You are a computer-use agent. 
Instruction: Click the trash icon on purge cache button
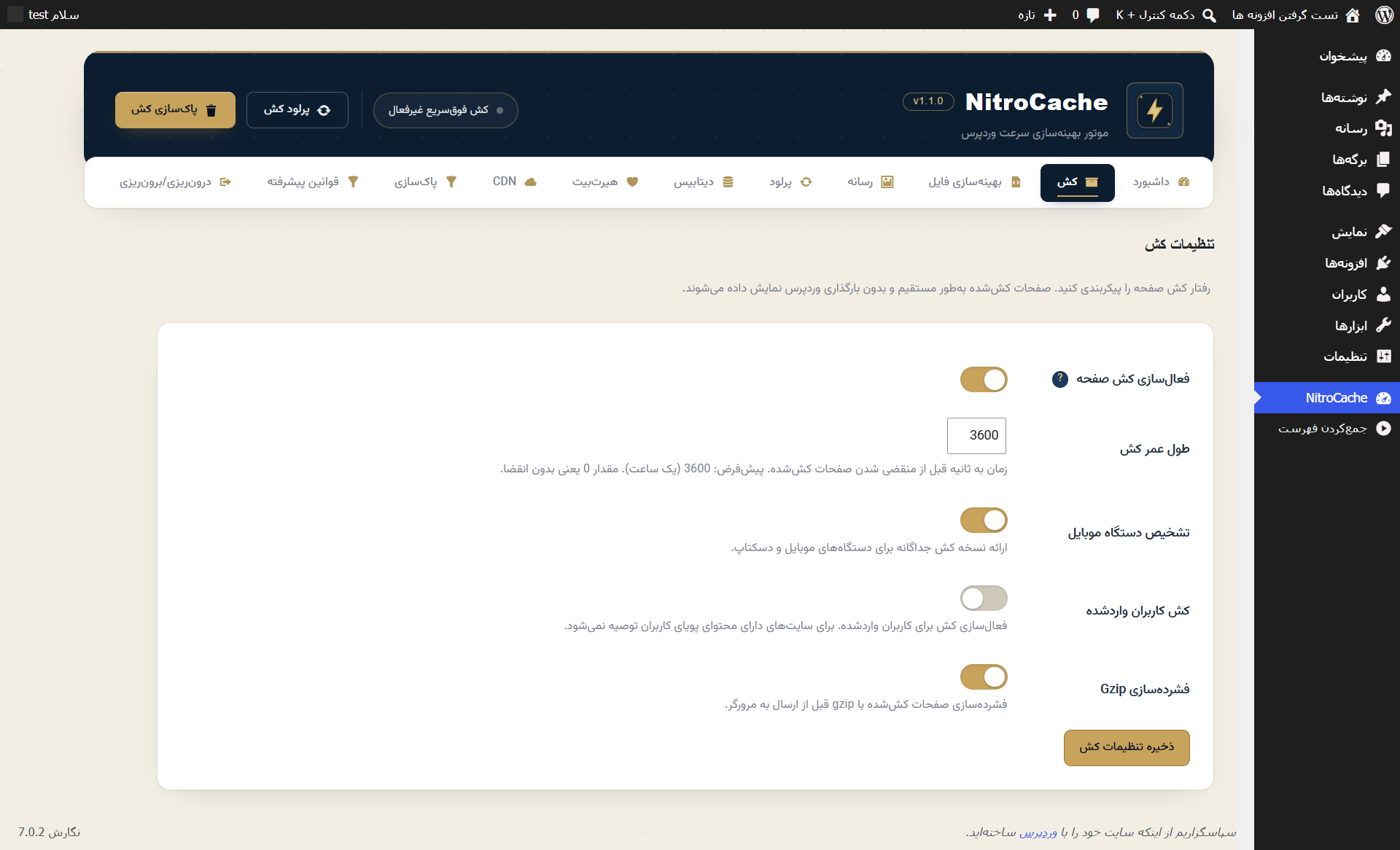point(211,110)
